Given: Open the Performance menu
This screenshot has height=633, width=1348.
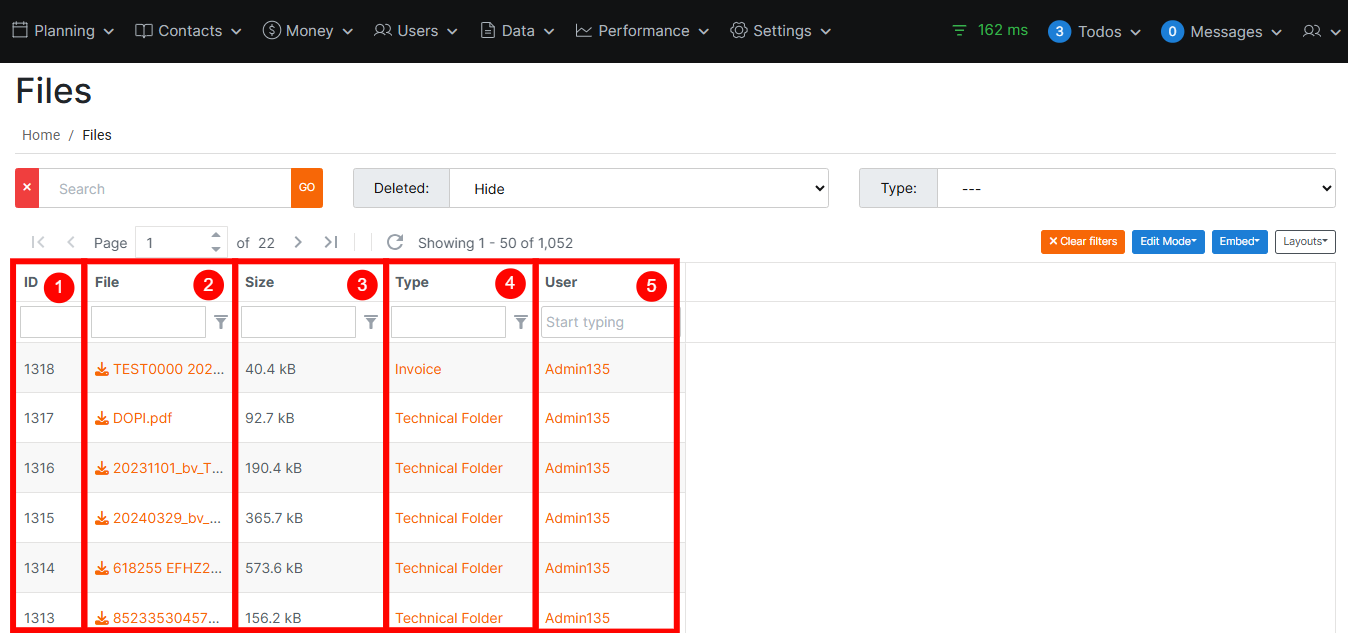Looking at the screenshot, I should 642,31.
